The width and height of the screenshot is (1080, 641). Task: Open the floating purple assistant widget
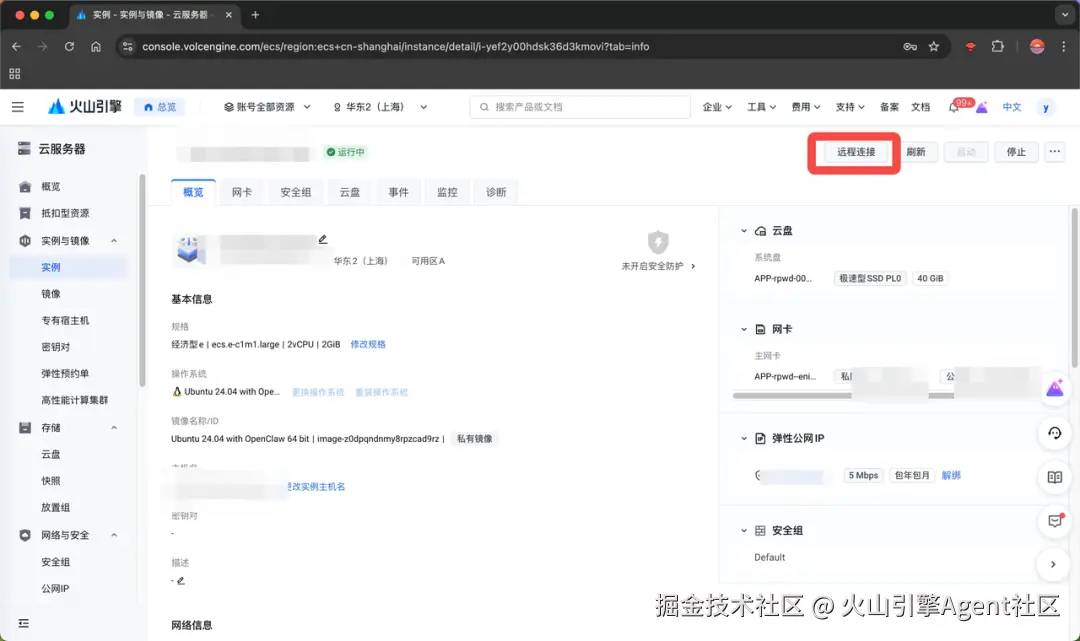click(1055, 388)
